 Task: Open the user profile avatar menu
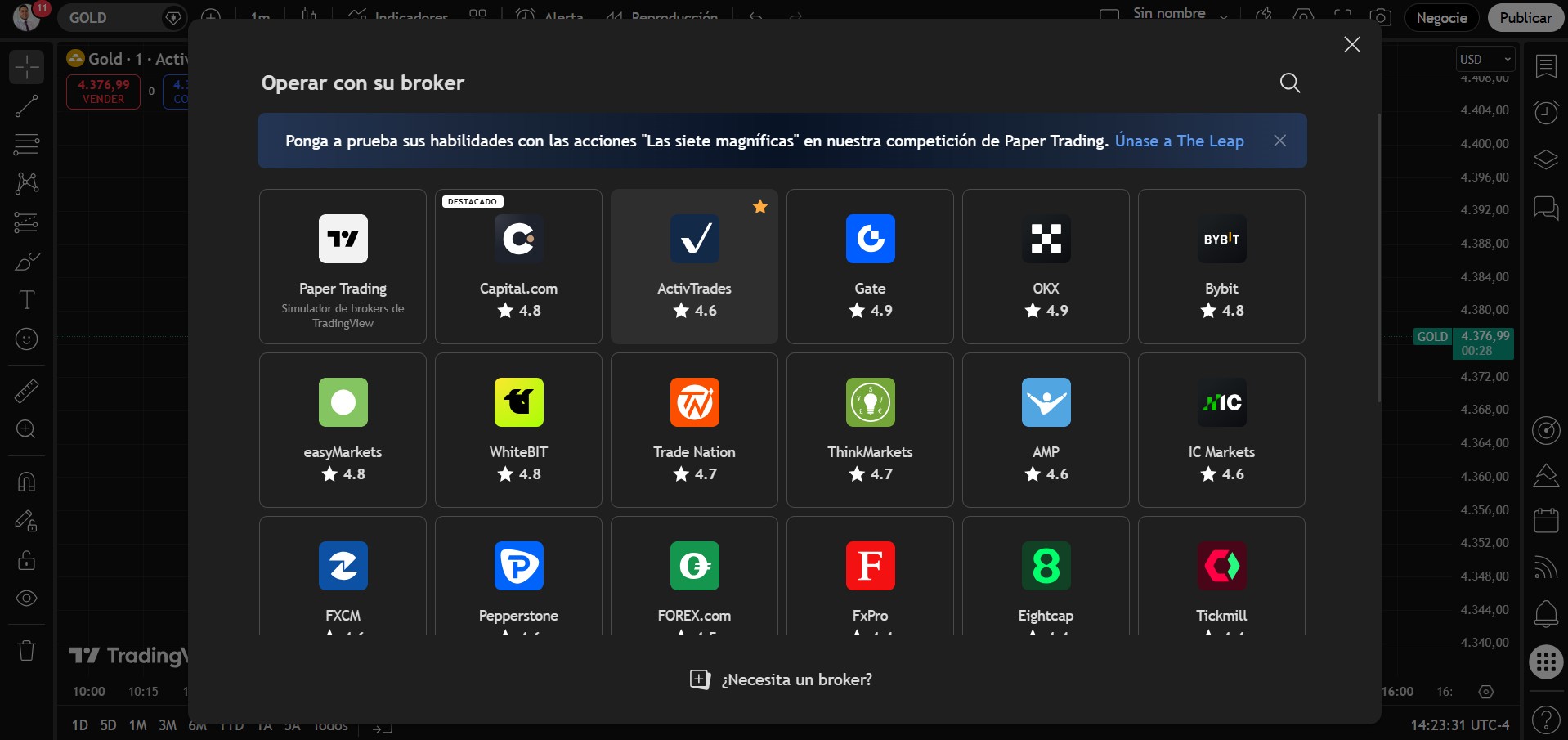28,16
